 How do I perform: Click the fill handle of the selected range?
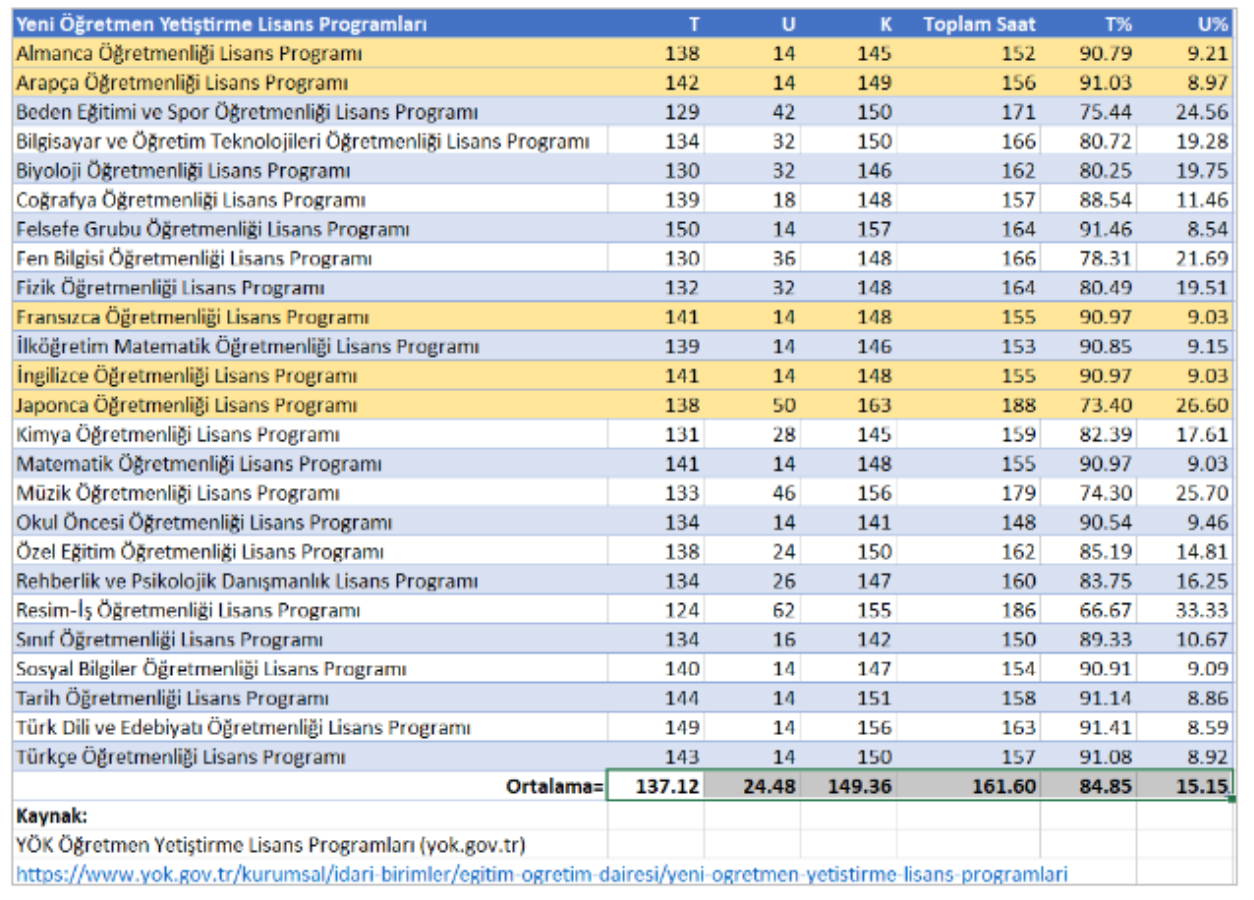point(1233,800)
